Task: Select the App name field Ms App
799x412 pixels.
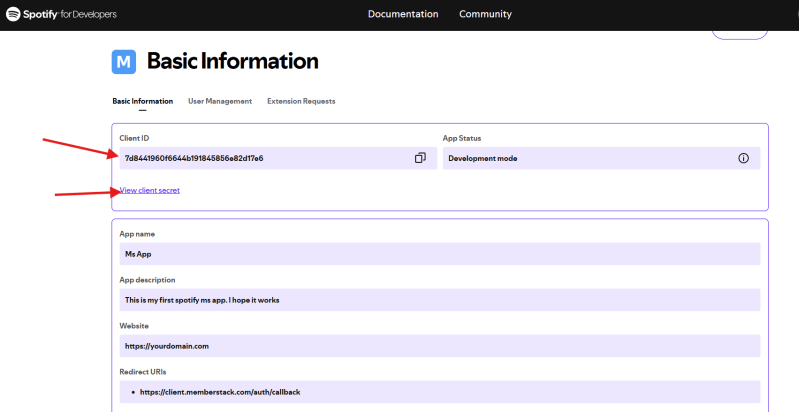Action: pyautogui.click(x=440, y=254)
